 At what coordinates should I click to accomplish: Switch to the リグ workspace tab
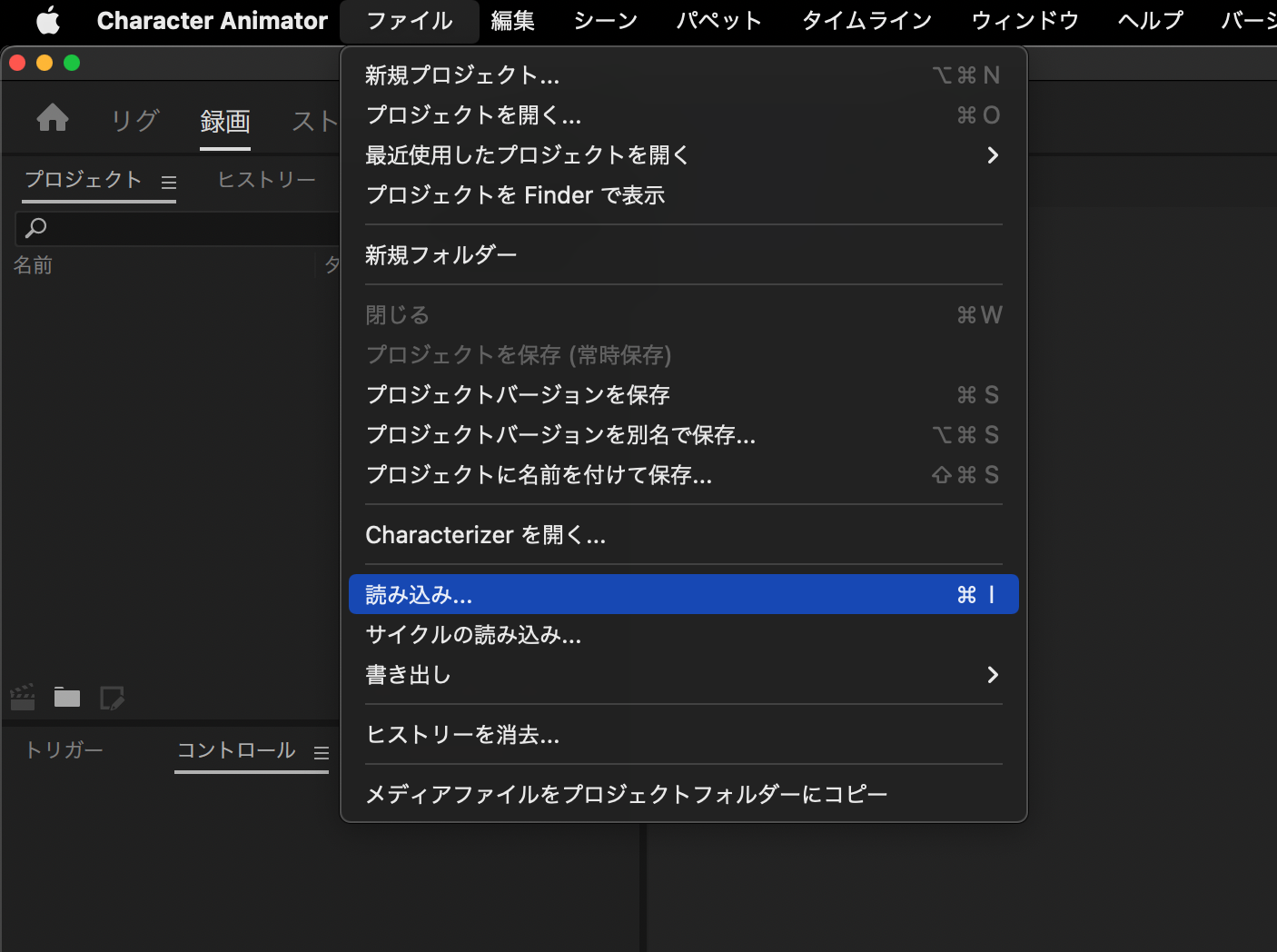coord(135,121)
